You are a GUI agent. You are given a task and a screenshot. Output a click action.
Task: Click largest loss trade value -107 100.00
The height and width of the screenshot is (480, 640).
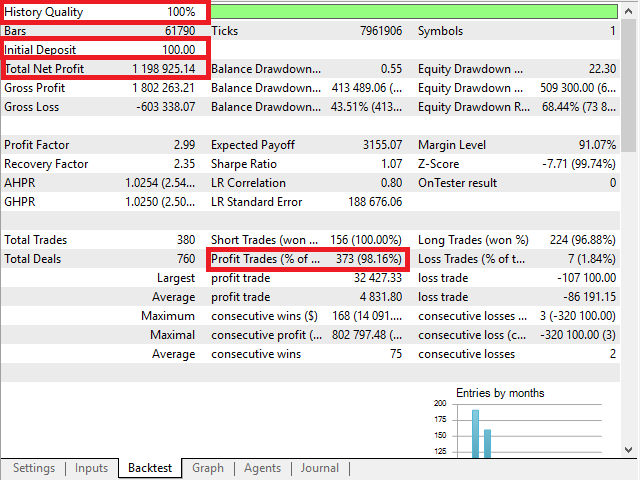click(x=587, y=278)
